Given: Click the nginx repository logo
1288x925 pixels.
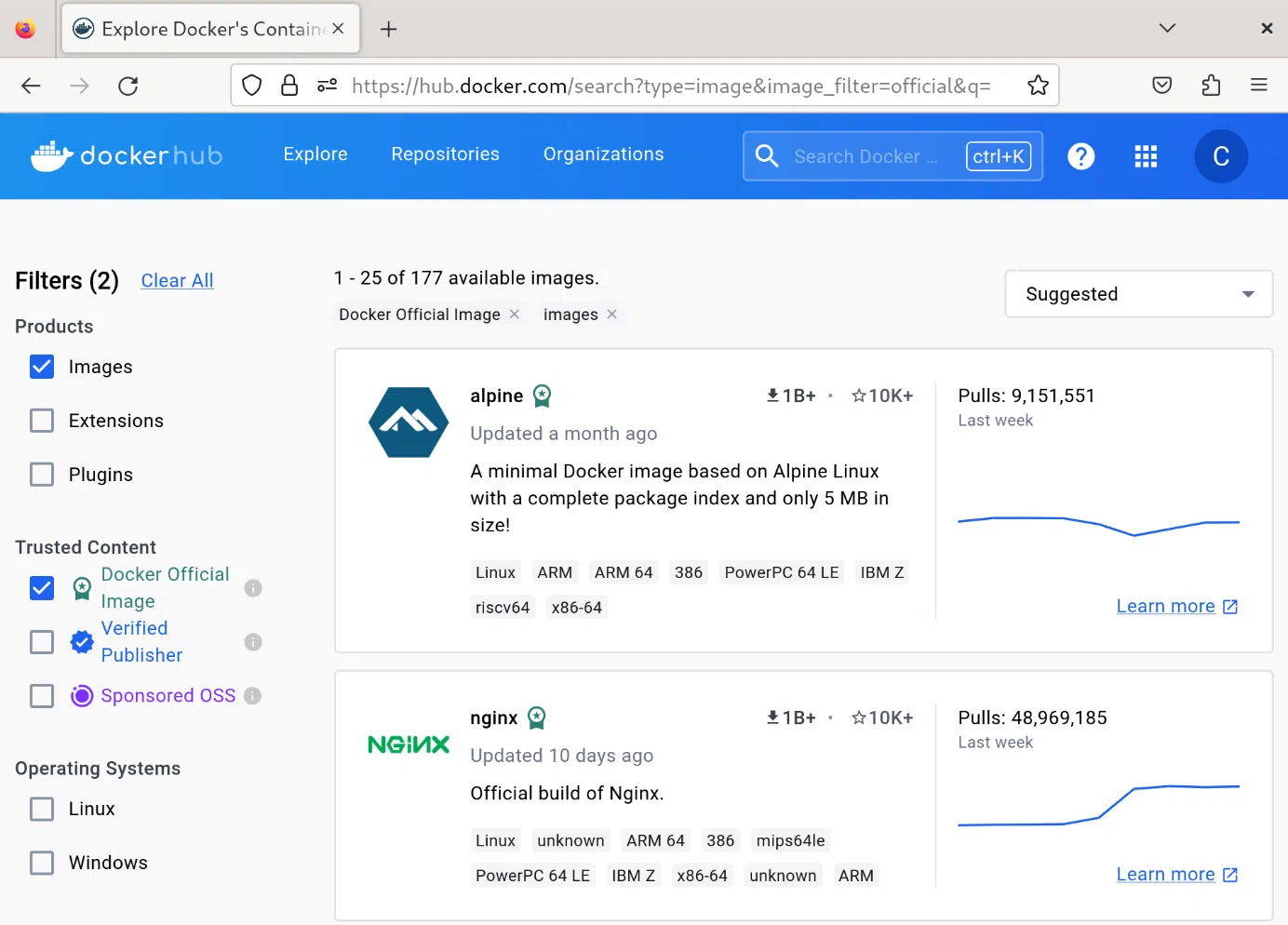Looking at the screenshot, I should pyautogui.click(x=409, y=744).
